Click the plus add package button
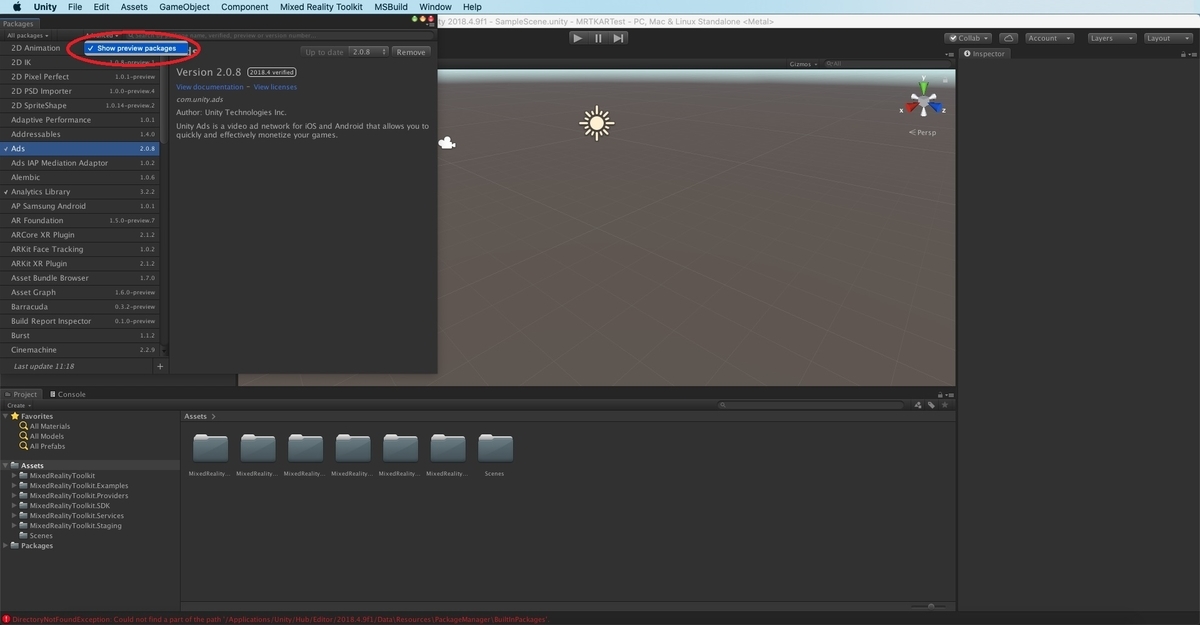The height and width of the screenshot is (625, 1200). (x=160, y=367)
